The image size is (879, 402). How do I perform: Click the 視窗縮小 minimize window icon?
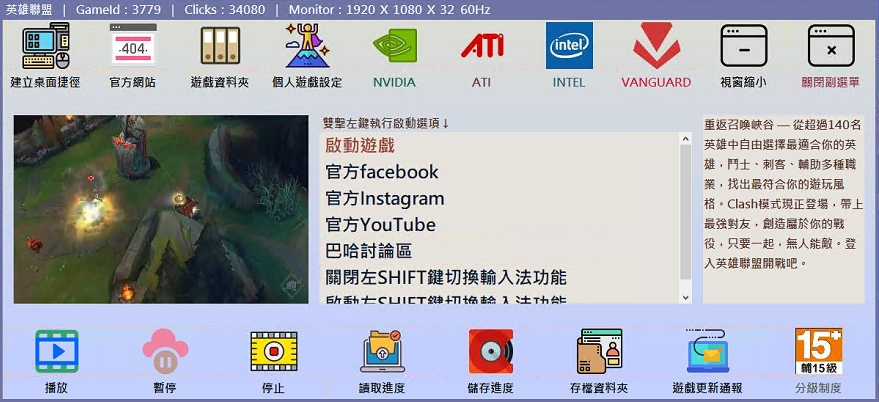click(x=743, y=46)
